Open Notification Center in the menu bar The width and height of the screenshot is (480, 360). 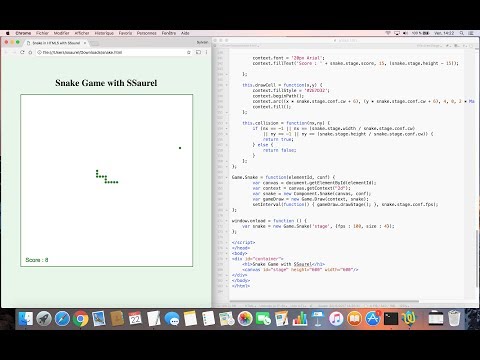point(471,33)
